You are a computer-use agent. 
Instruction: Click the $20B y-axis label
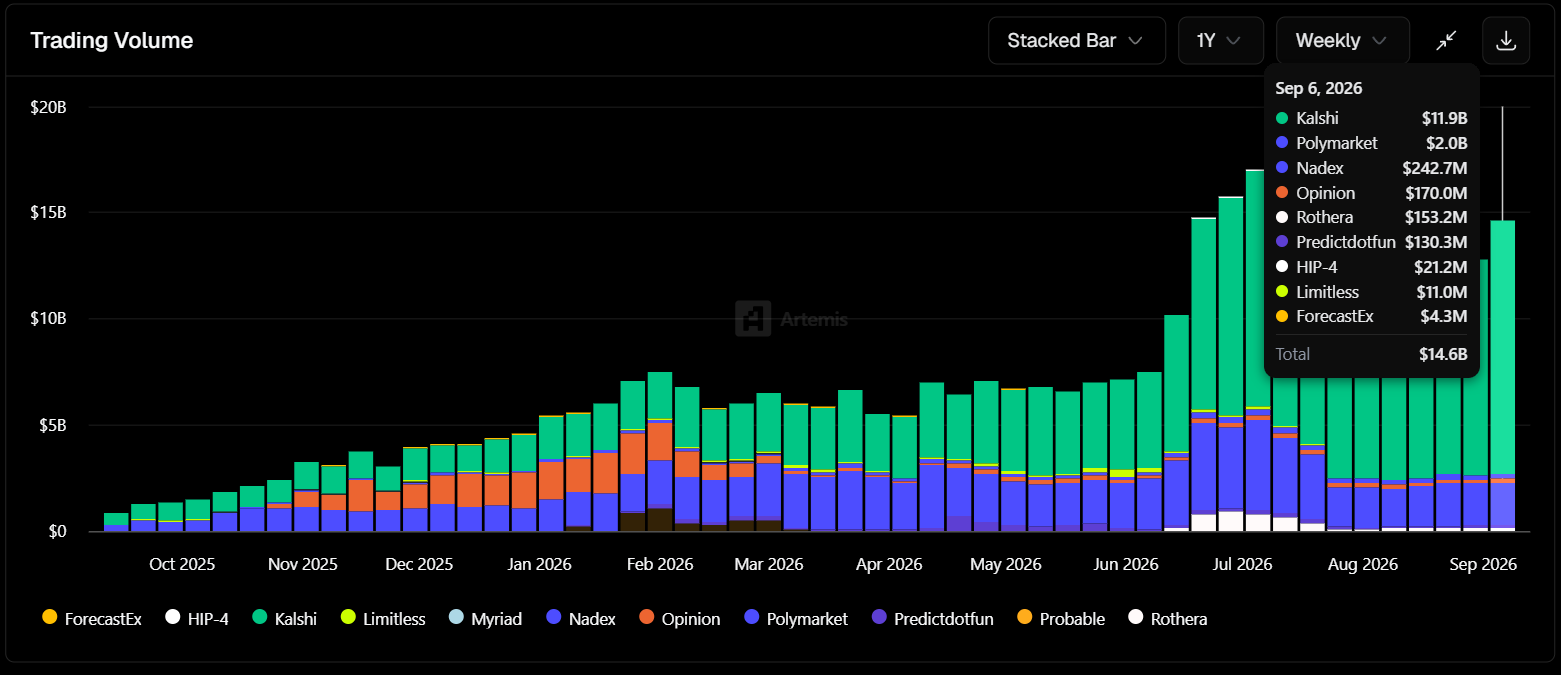48,107
